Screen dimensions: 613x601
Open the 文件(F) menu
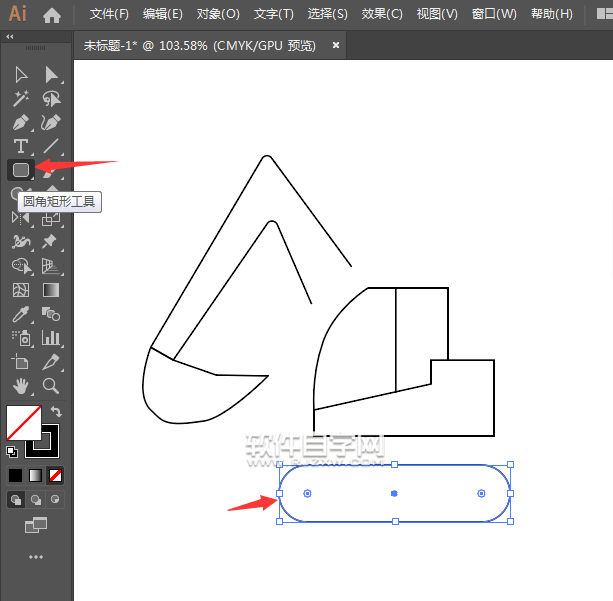109,14
